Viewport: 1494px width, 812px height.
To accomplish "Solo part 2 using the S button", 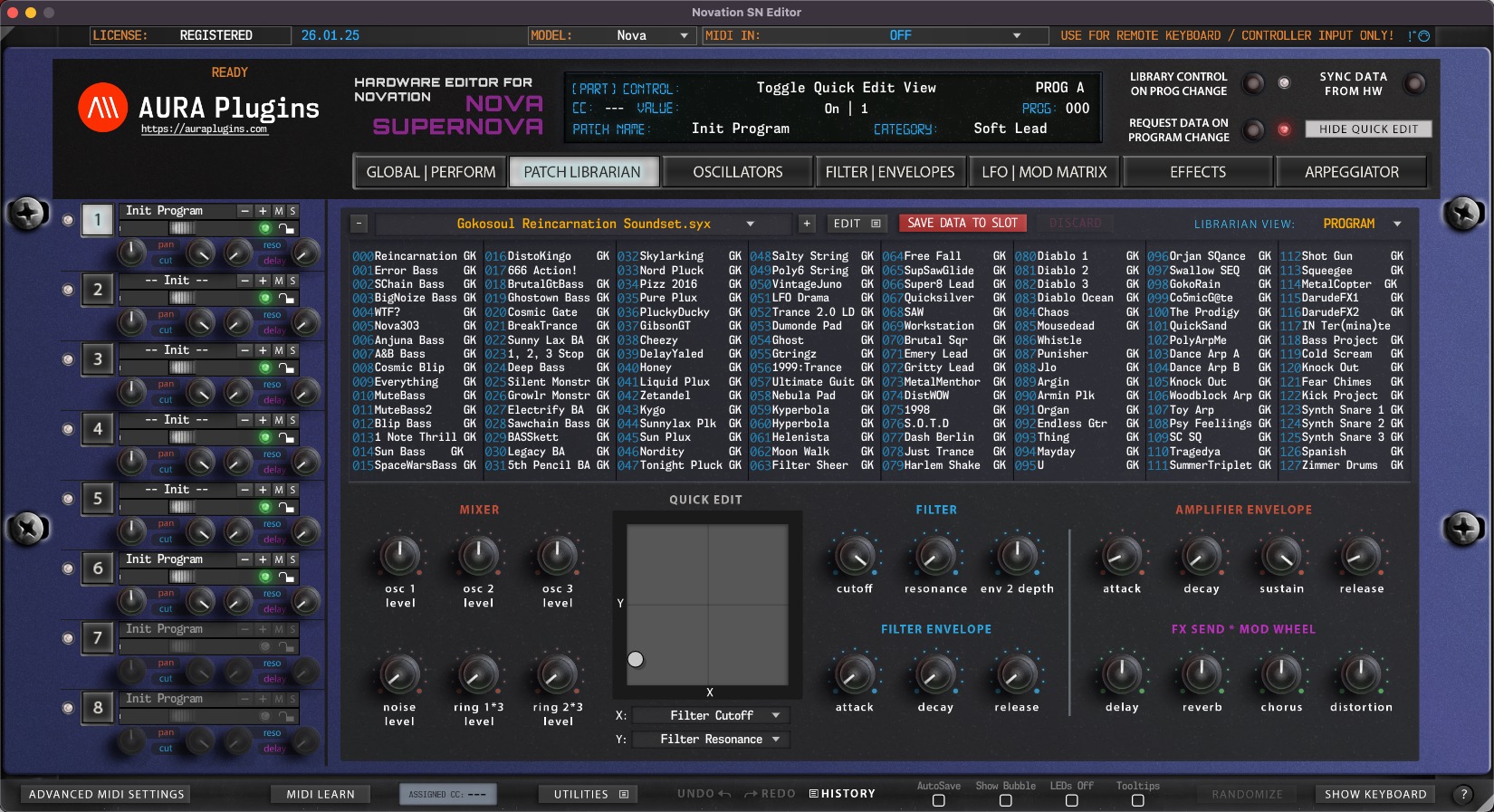I will (292, 281).
